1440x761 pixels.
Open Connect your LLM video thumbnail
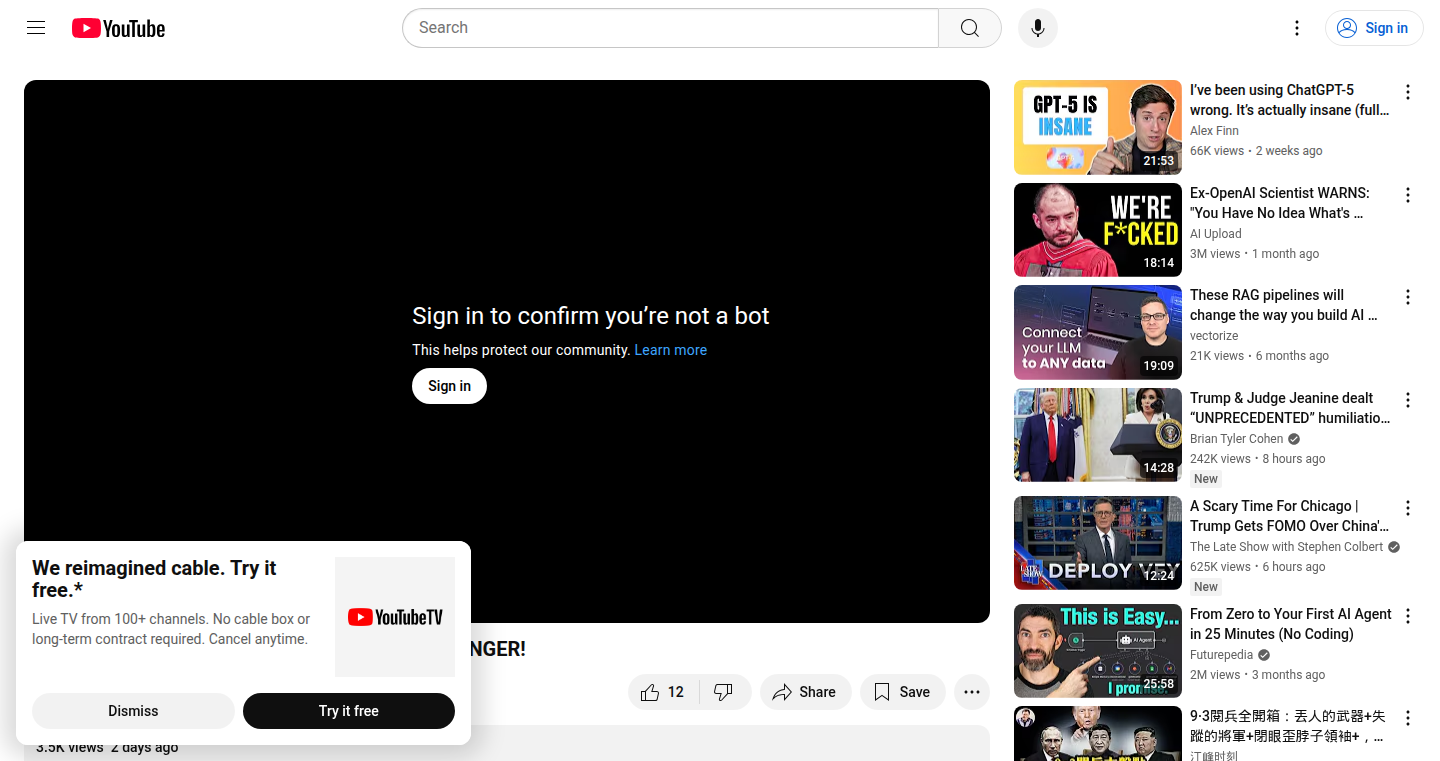(1098, 332)
